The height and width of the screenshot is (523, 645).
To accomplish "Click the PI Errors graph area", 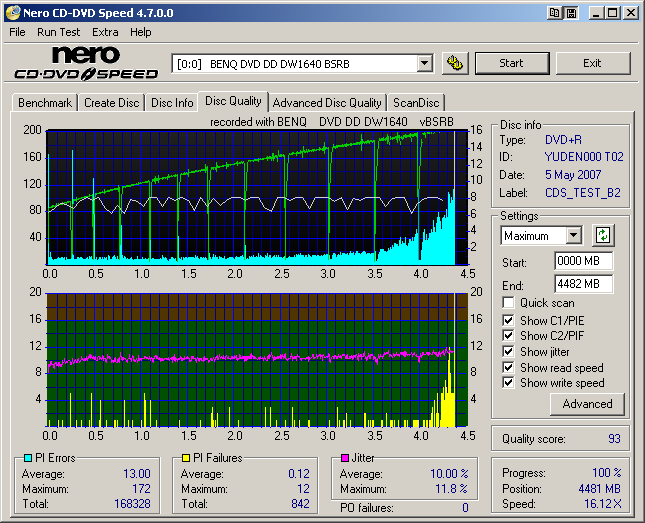I will click(x=258, y=198).
